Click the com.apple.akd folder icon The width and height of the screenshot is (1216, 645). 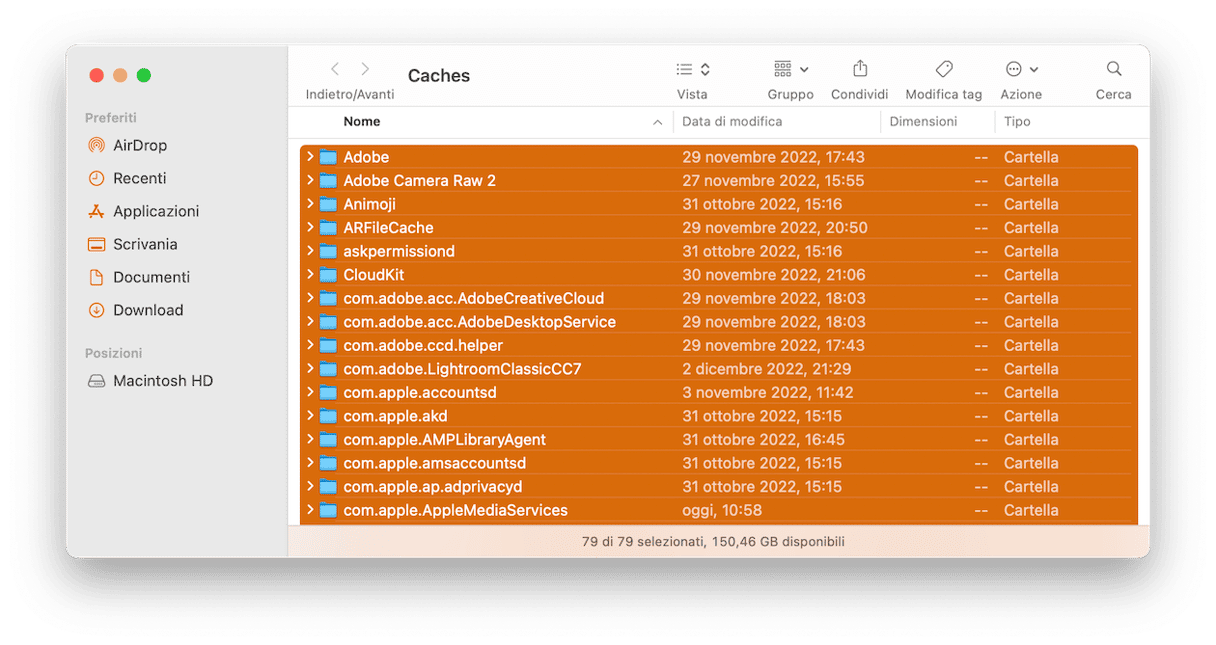(328, 416)
